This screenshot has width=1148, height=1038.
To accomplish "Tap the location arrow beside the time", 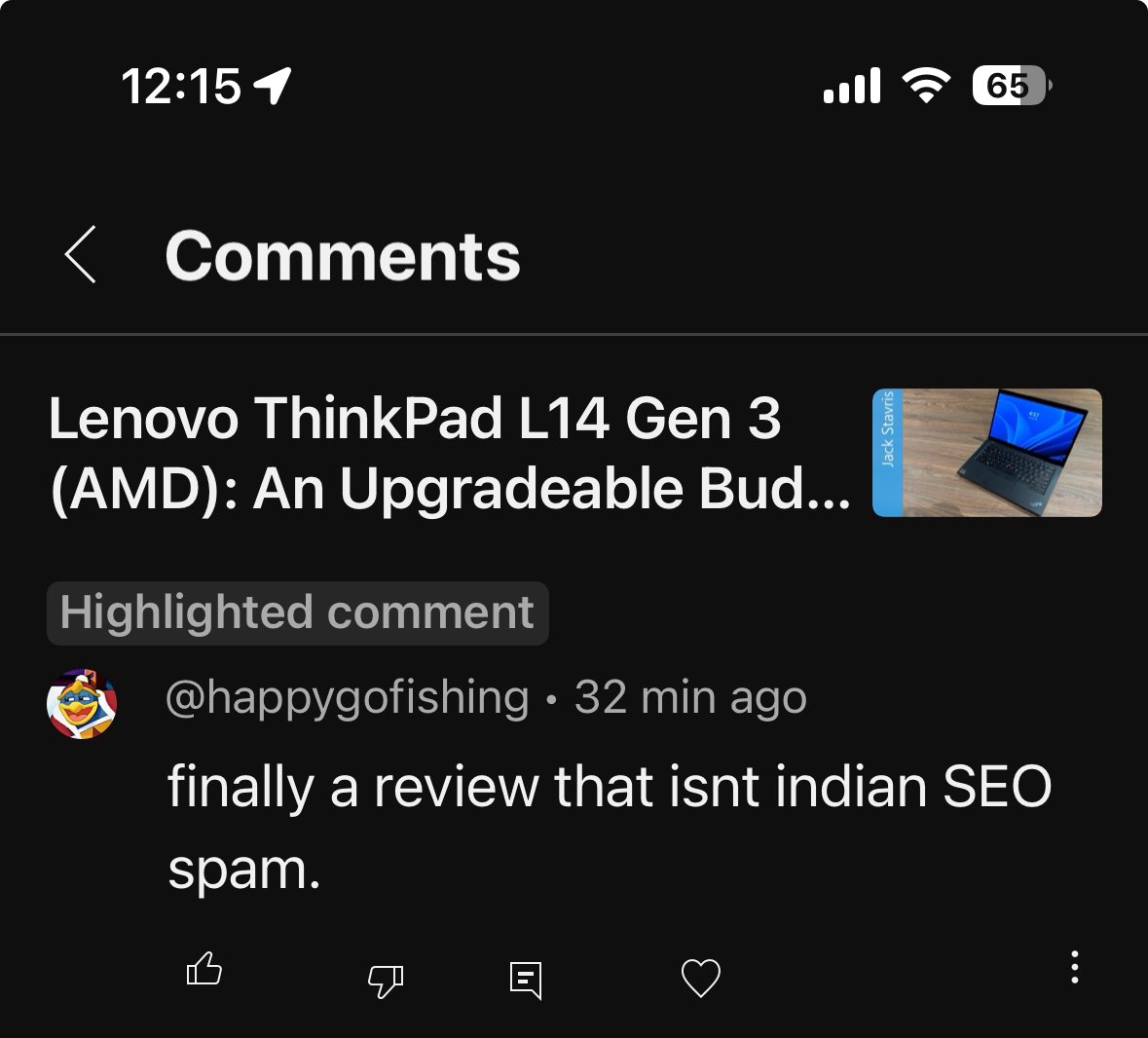I will point(273,86).
